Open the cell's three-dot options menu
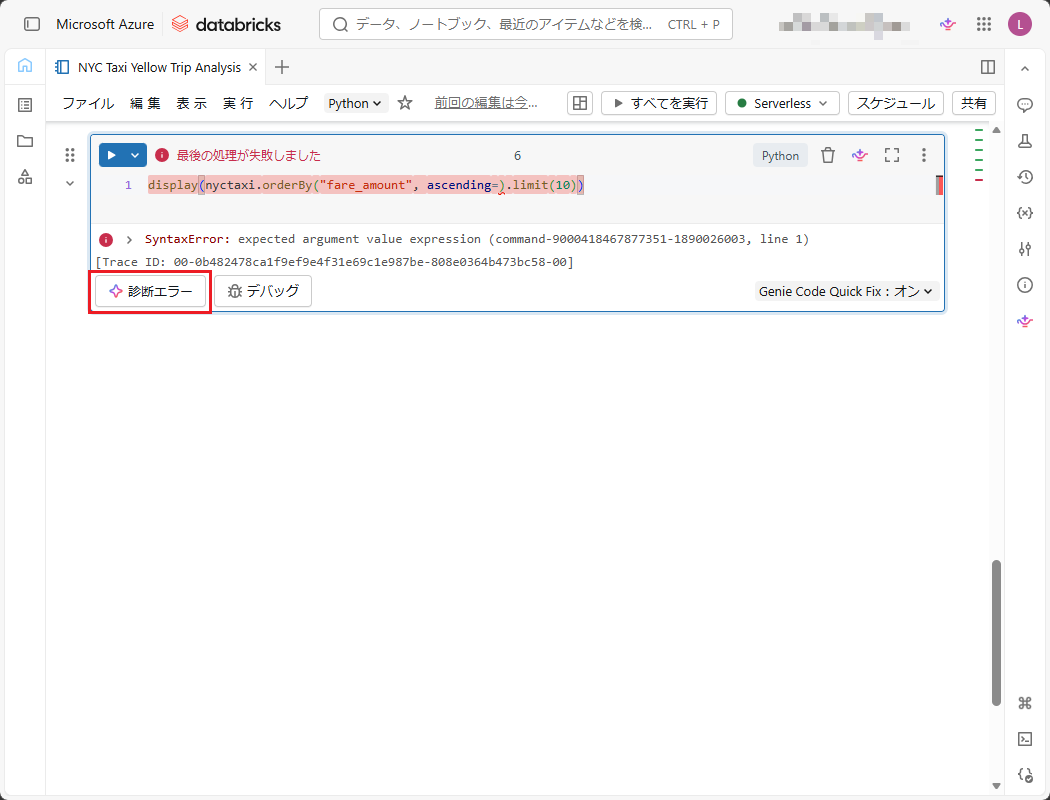Screen dimensions: 1050x800 [924, 155]
